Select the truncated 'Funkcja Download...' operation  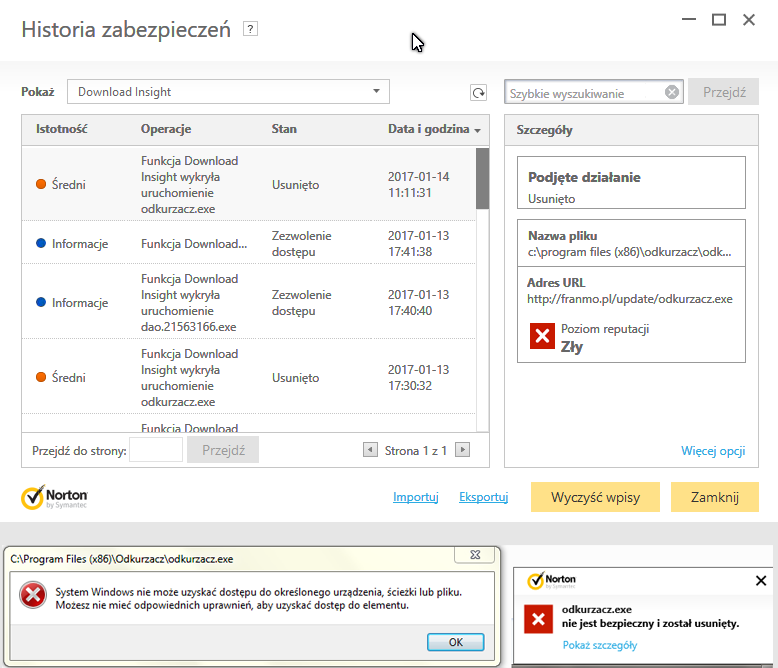coord(194,244)
